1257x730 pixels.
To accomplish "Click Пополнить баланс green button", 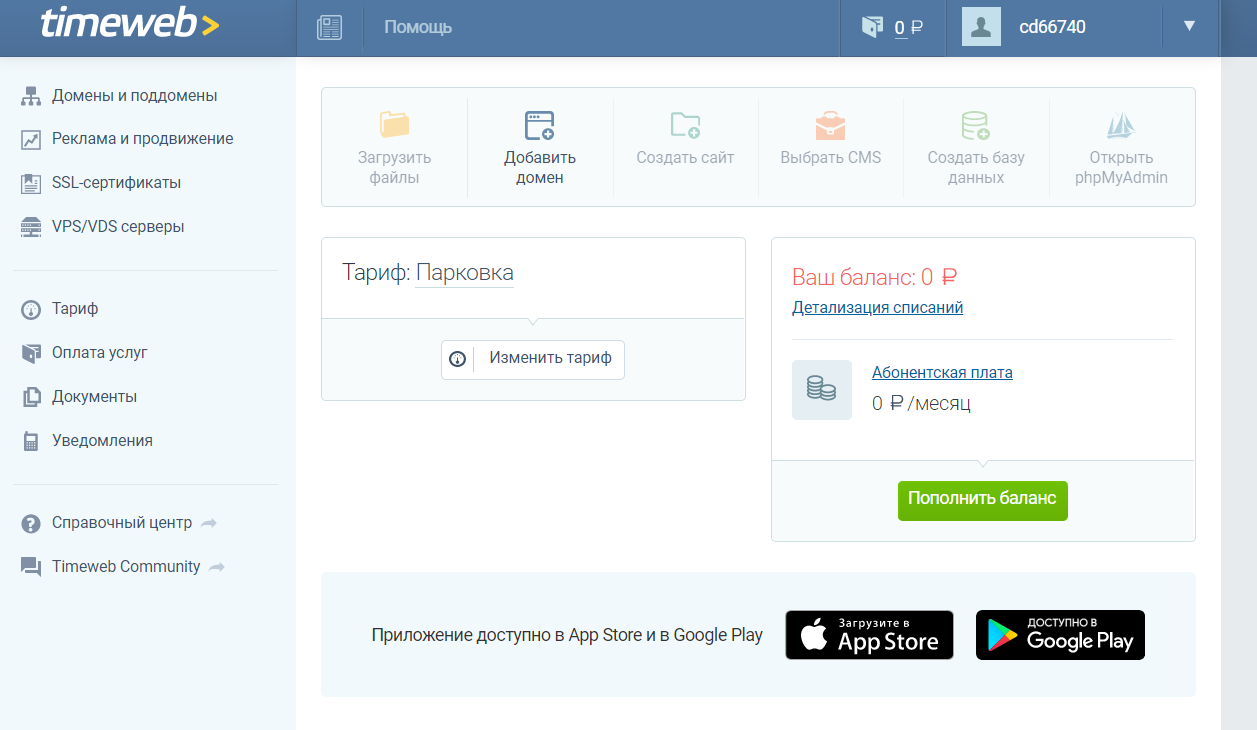I will coord(983,501).
